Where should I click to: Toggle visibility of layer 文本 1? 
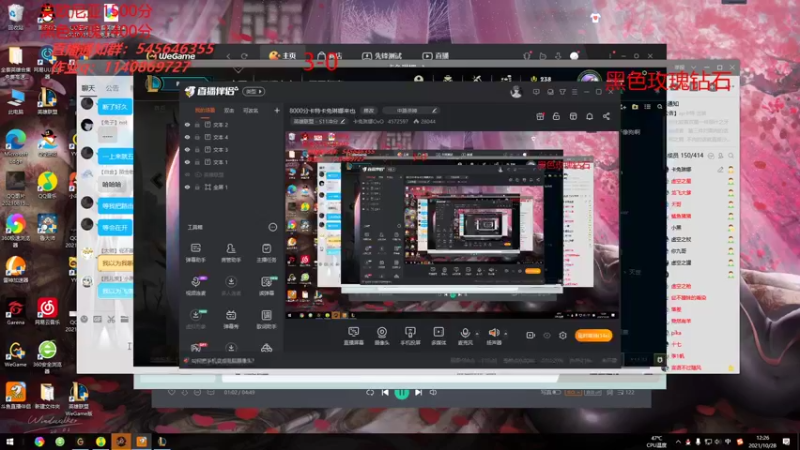(x=187, y=162)
